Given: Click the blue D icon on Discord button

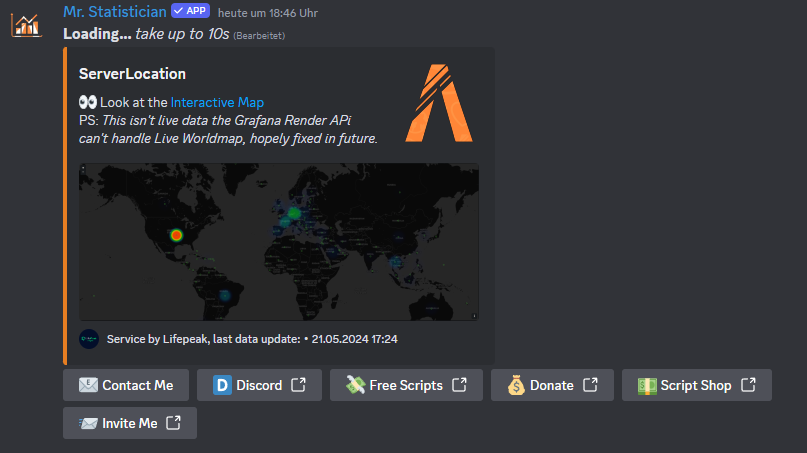Looking at the screenshot, I should [x=222, y=385].
